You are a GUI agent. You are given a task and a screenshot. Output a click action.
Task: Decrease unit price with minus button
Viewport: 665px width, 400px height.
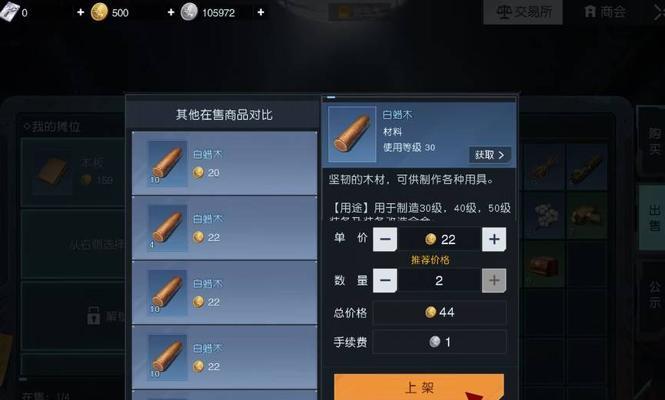[385, 239]
